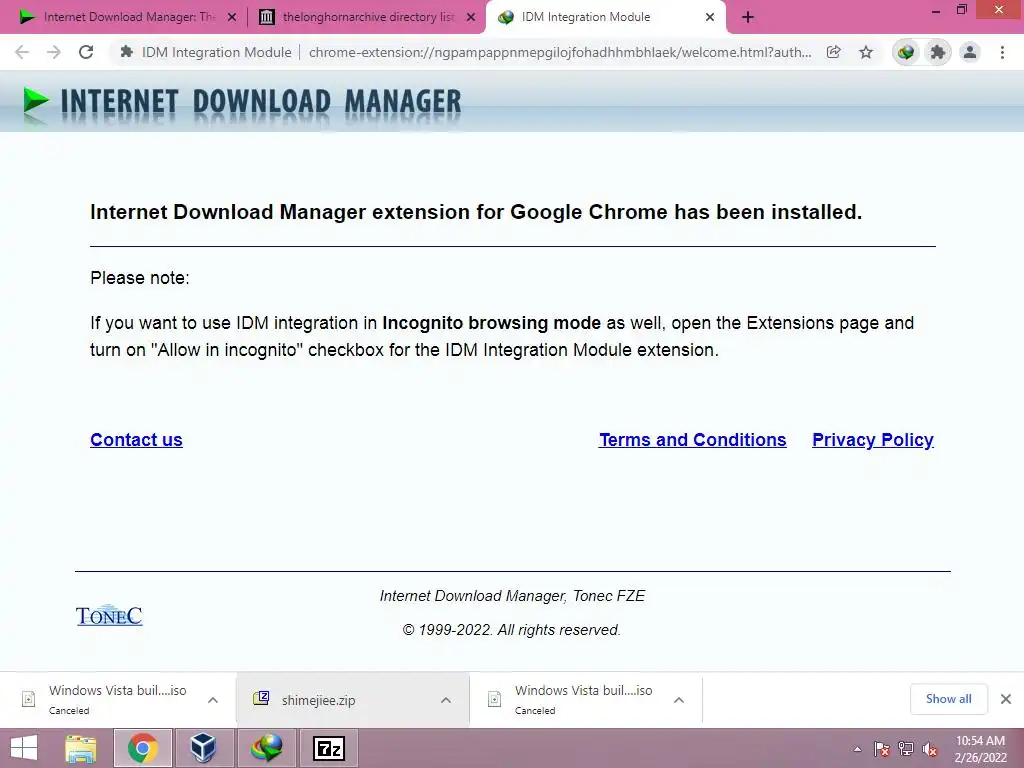Close the IDM Integration Module tab
Image resolution: width=1024 pixels, height=768 pixels.
(710, 18)
